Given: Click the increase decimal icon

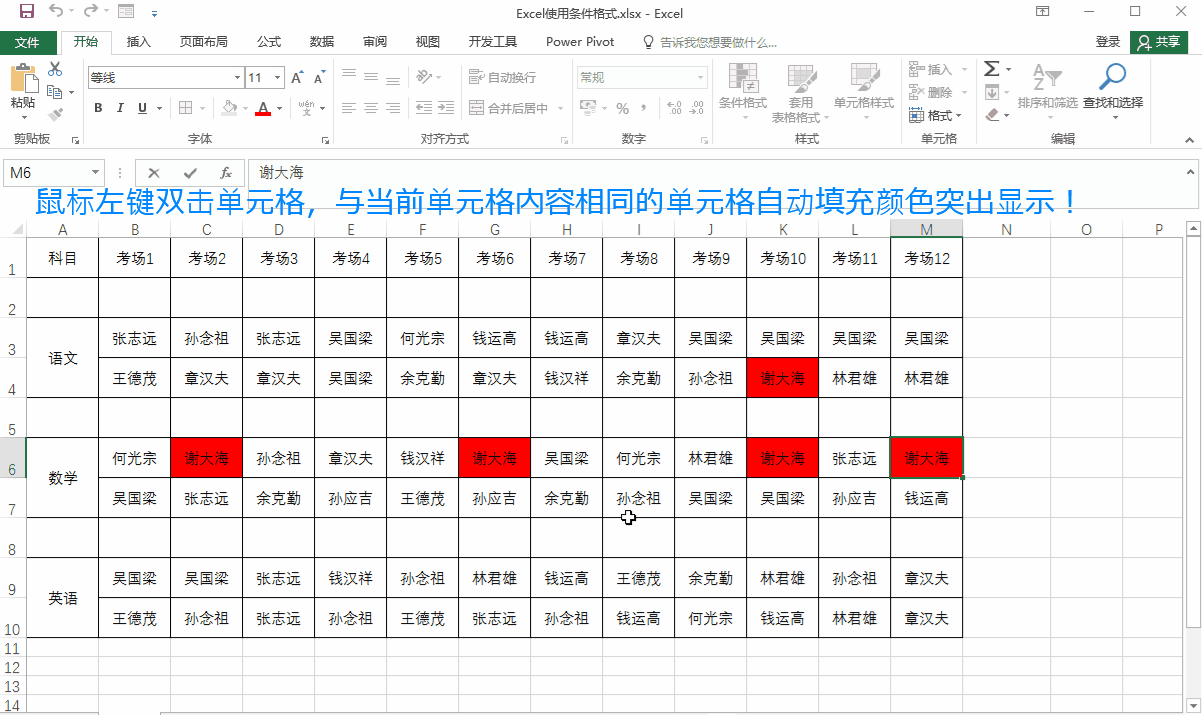Looking at the screenshot, I should [x=673, y=108].
